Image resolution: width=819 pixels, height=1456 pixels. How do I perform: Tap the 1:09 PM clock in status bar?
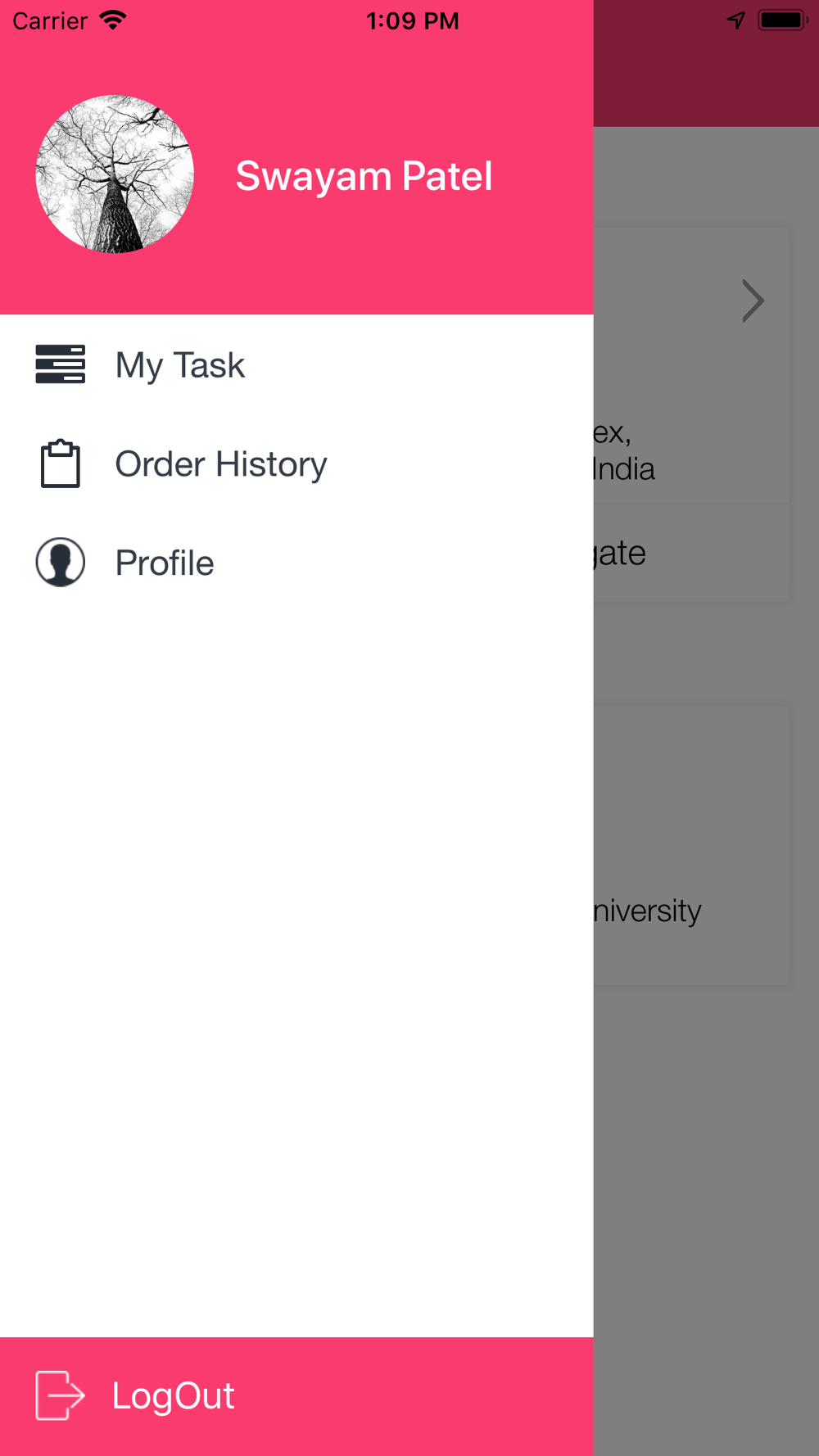[412, 20]
